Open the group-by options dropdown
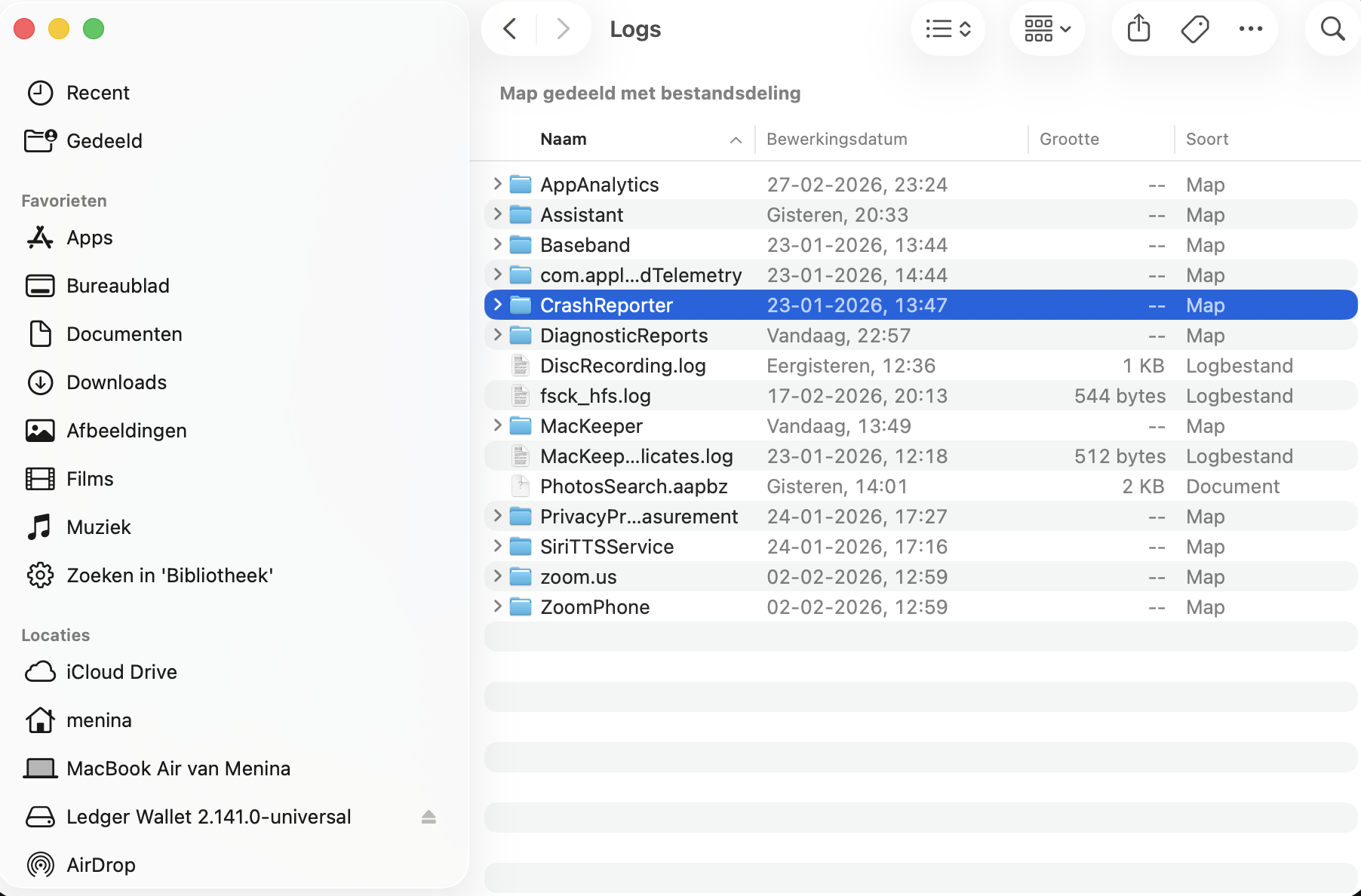 1047,29
